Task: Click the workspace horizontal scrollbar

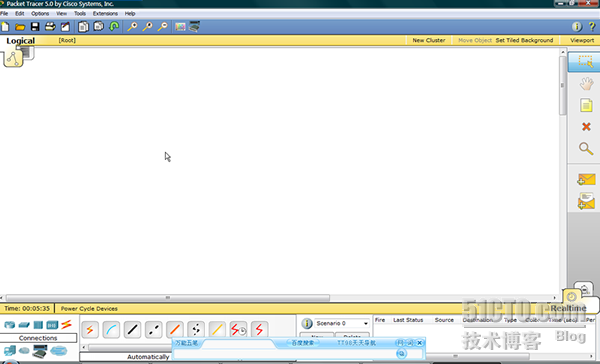Action: (x=168, y=297)
